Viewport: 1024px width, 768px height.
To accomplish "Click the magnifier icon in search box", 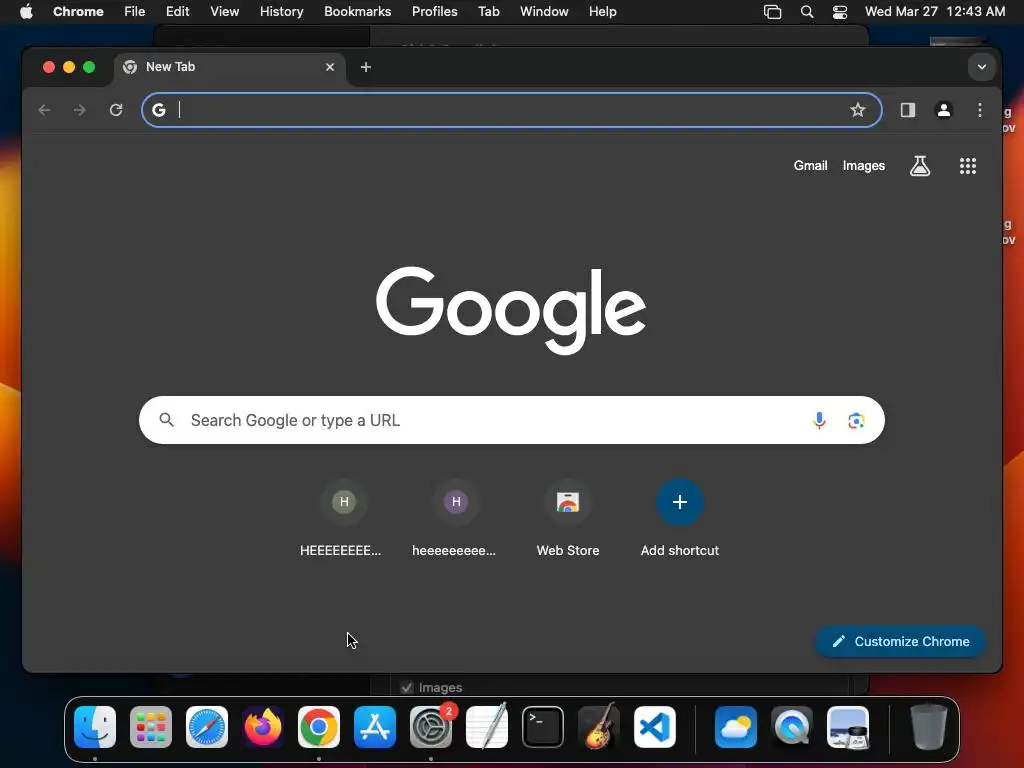I will [167, 420].
